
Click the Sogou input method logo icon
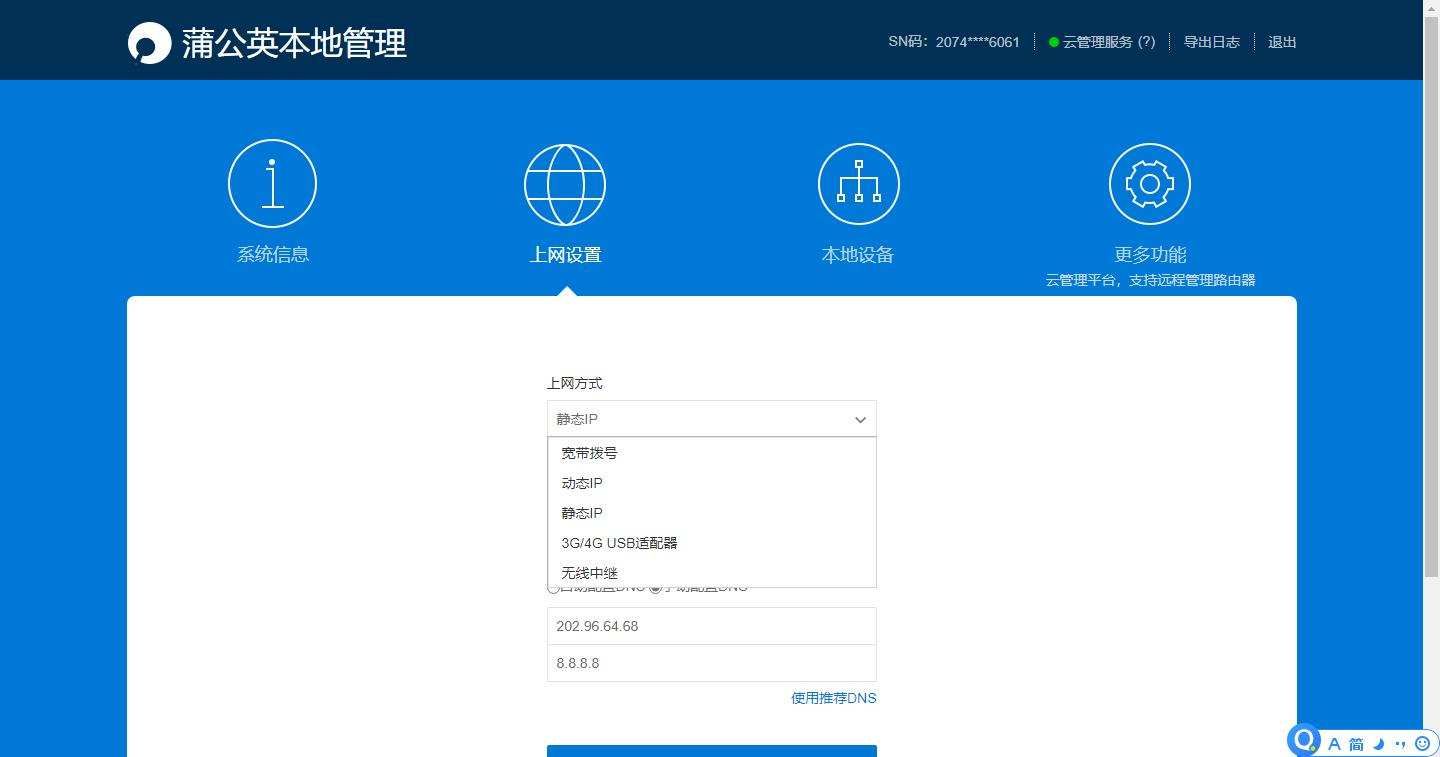(1304, 740)
